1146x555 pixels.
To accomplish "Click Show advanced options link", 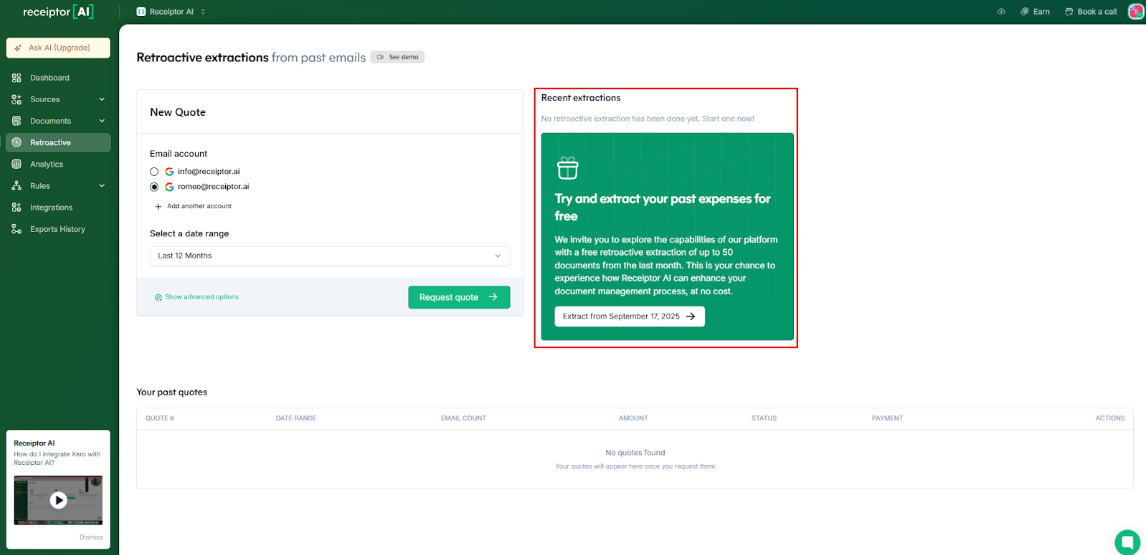I will 197,297.
